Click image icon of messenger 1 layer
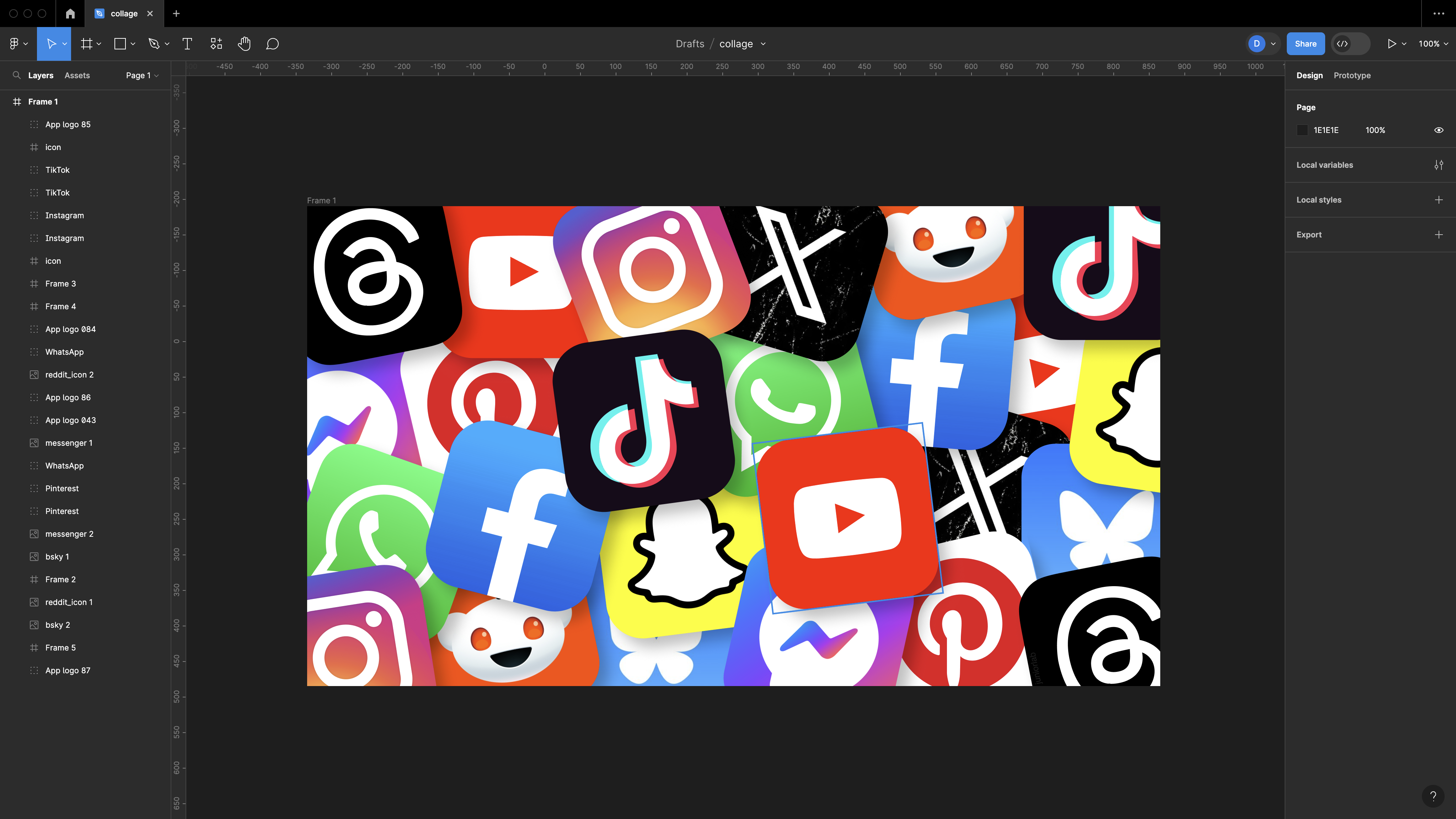This screenshot has height=819, width=1456. 34,443
